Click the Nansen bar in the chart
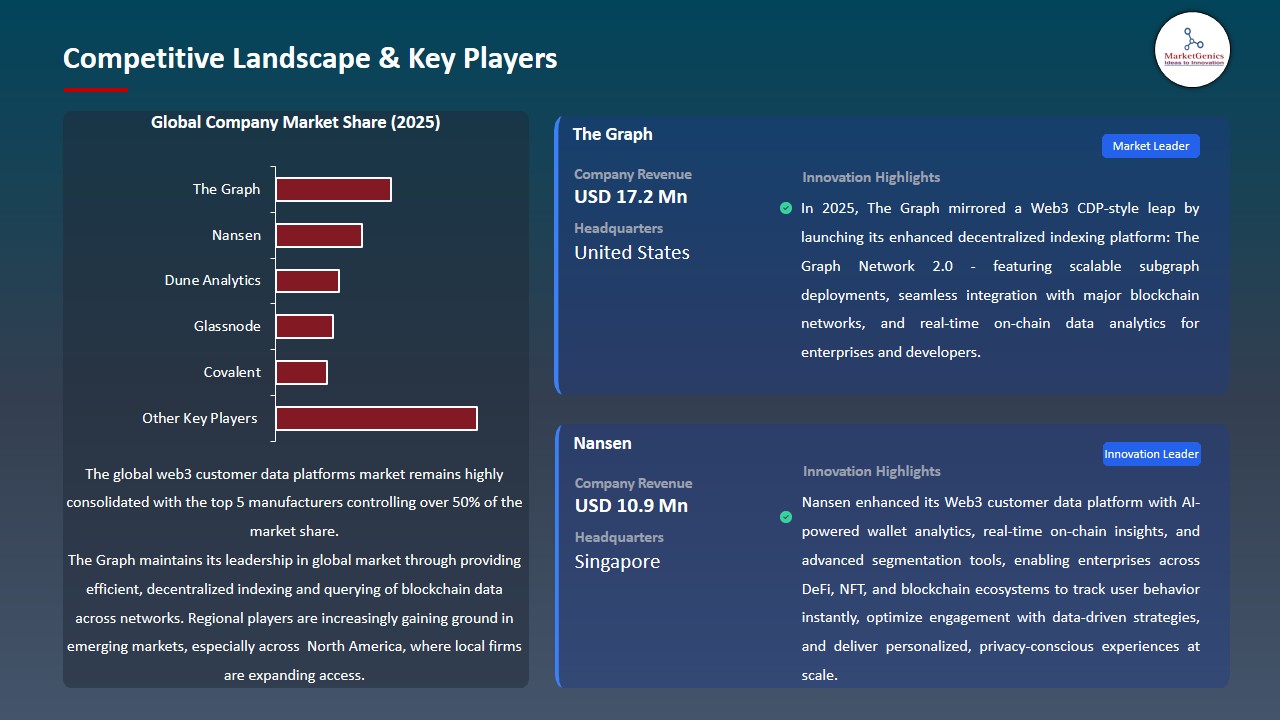 pyautogui.click(x=319, y=234)
